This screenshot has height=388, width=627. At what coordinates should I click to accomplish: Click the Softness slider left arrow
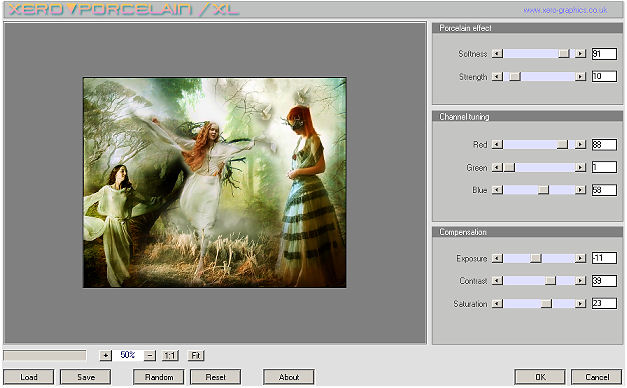(497, 54)
